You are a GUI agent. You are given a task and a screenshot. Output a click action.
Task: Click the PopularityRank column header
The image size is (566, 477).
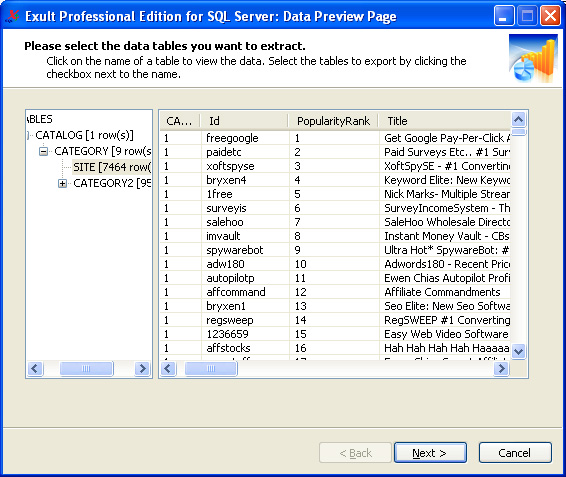pos(333,121)
